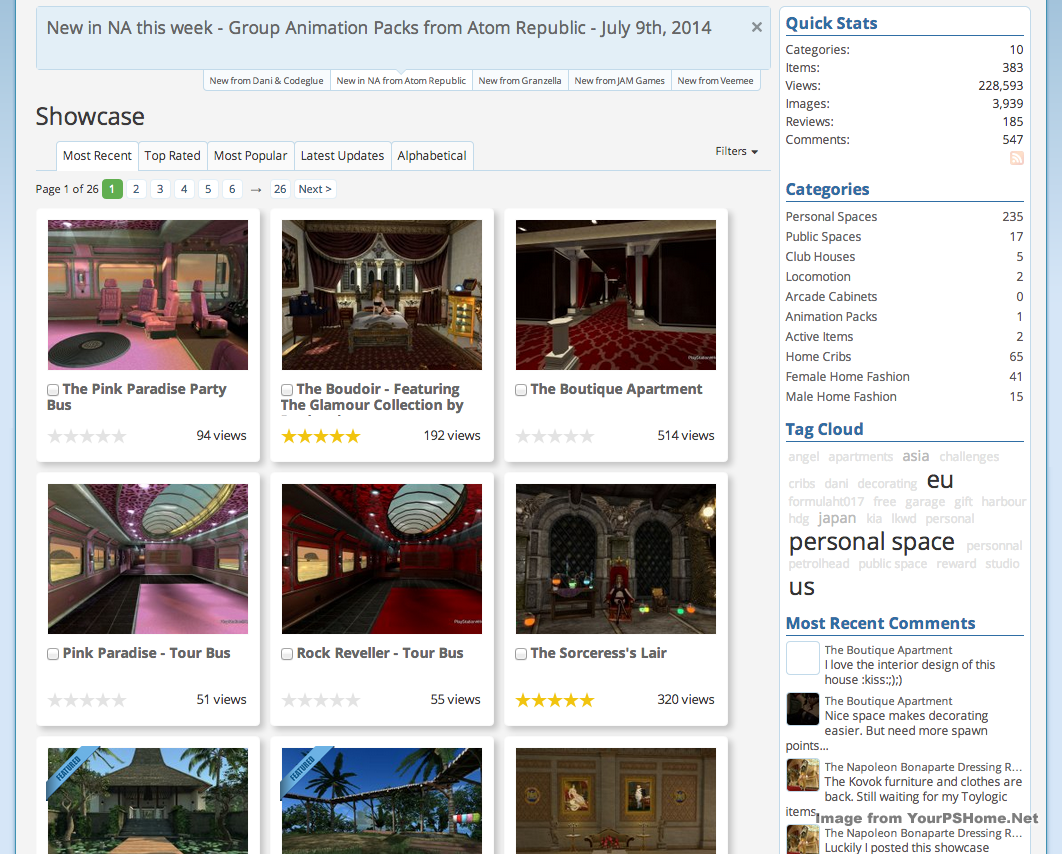Select the Alphabetical tab

click(x=432, y=156)
